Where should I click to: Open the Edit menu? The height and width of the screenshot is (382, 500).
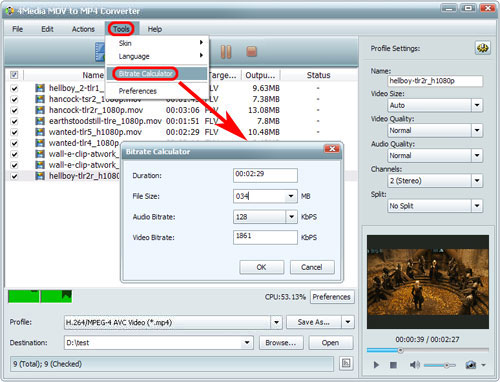[x=47, y=29]
